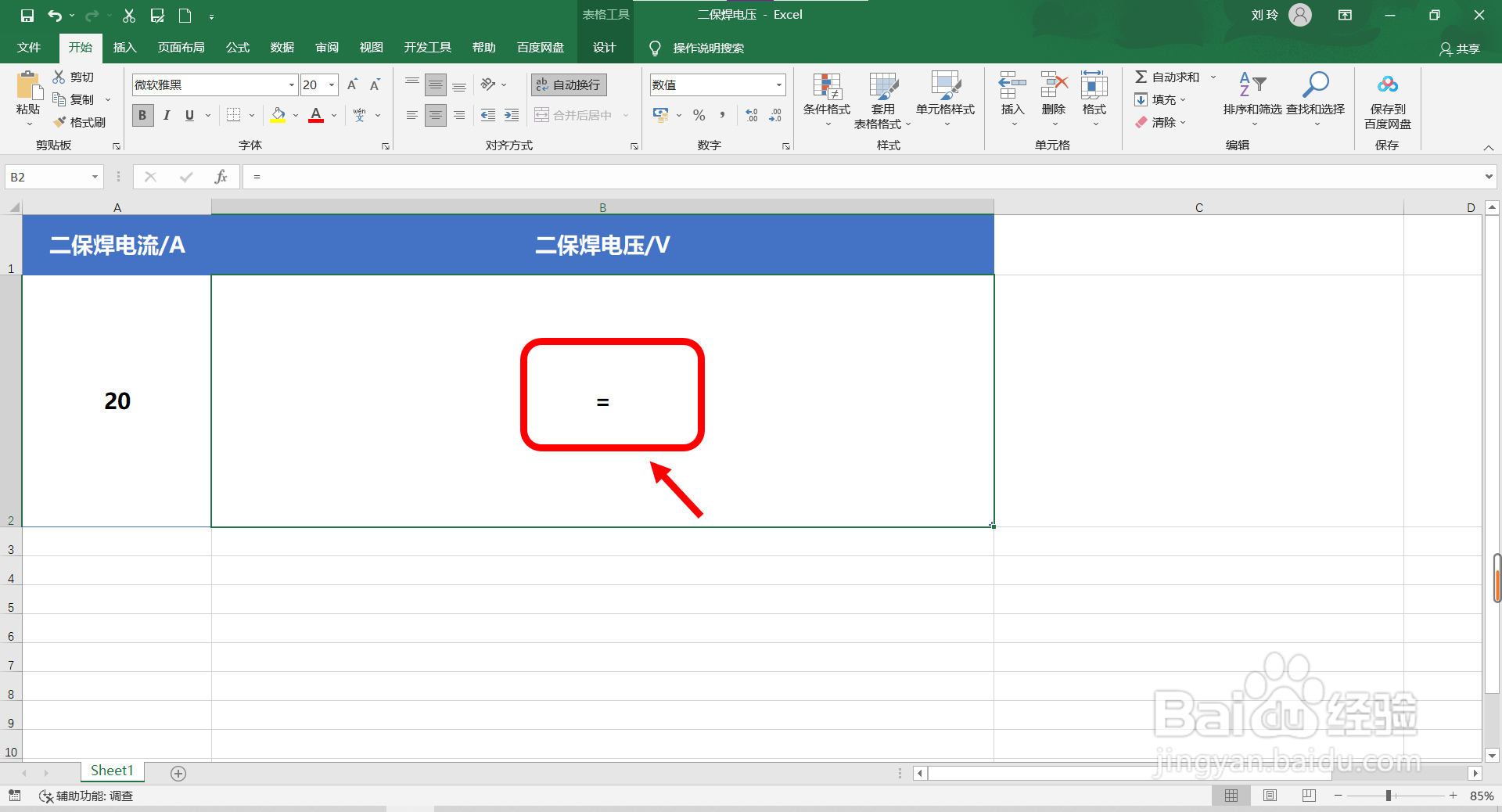Undo the last action
The width and height of the screenshot is (1502, 812).
pyautogui.click(x=55, y=16)
